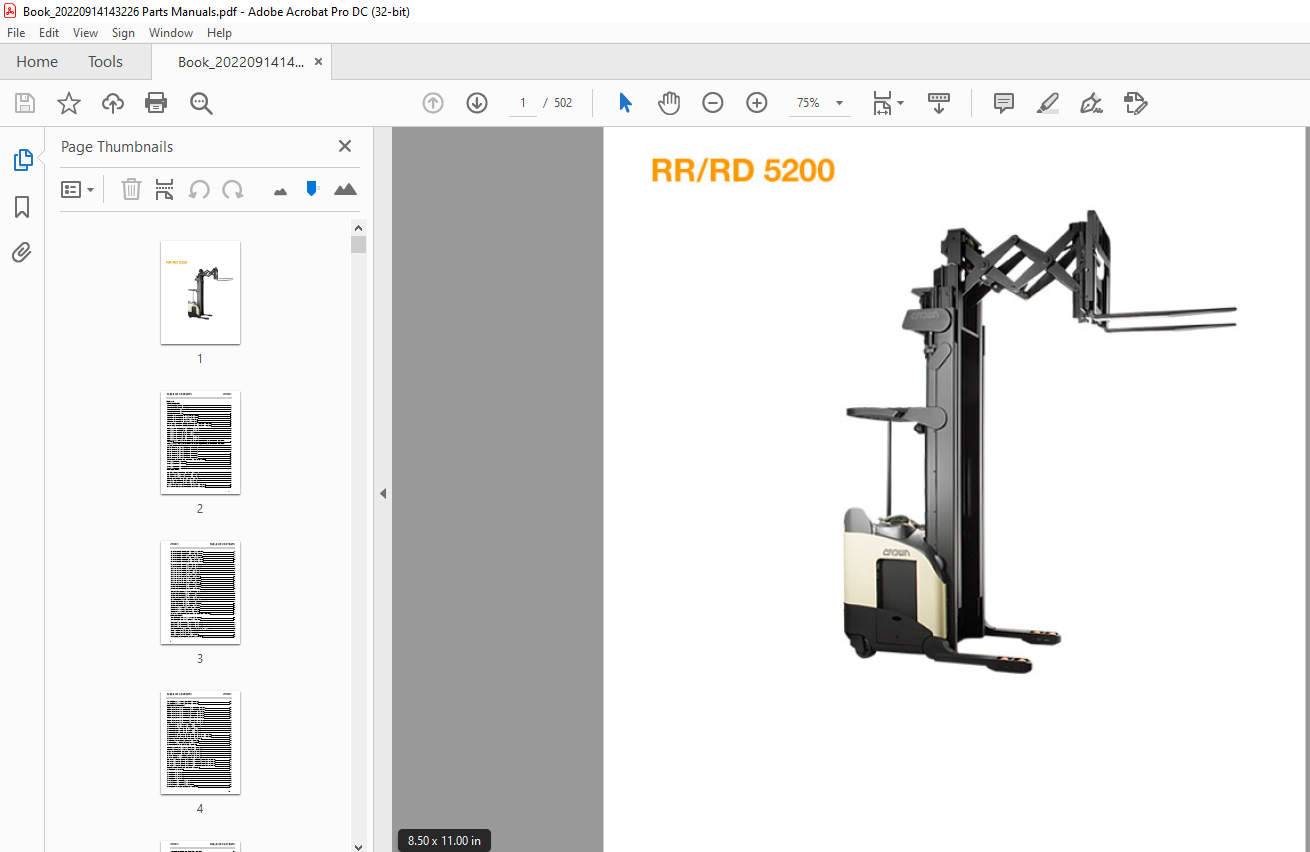The width and height of the screenshot is (1310, 852).
Task: Choose the selection arrow tool
Action: pos(626,103)
